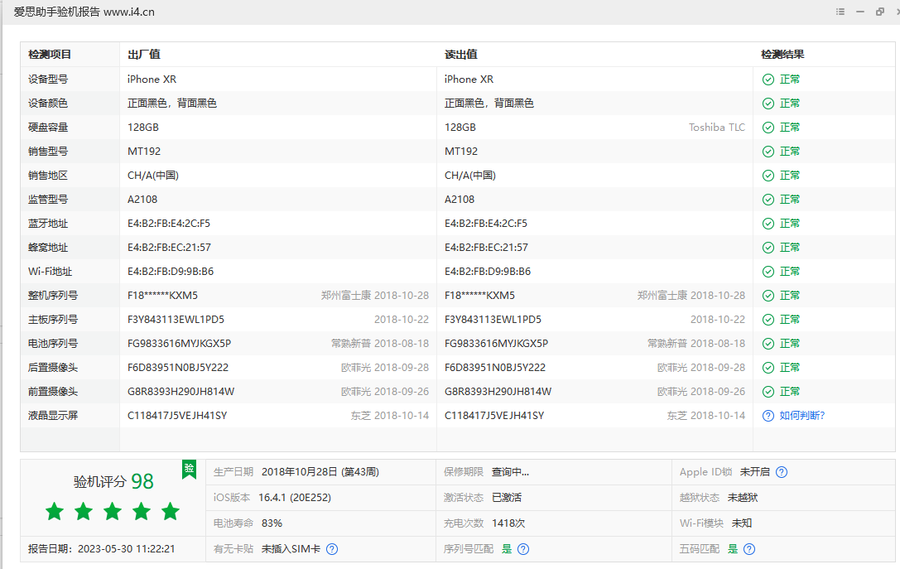This screenshot has width=900, height=569.
Task: Open the 如何判断? link
Action: 802,416
